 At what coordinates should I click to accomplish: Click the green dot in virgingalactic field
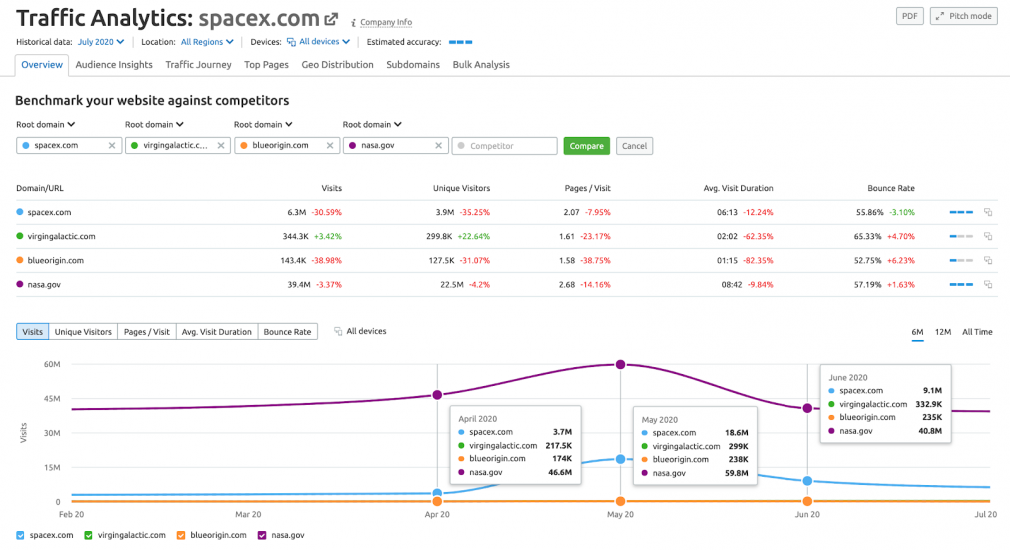135,146
